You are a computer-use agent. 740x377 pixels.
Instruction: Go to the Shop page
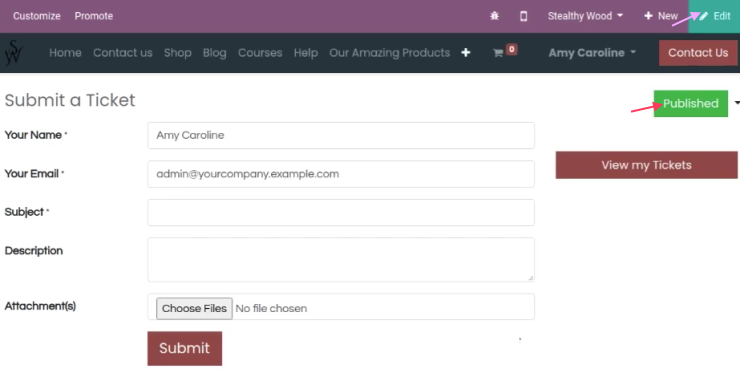(x=177, y=53)
